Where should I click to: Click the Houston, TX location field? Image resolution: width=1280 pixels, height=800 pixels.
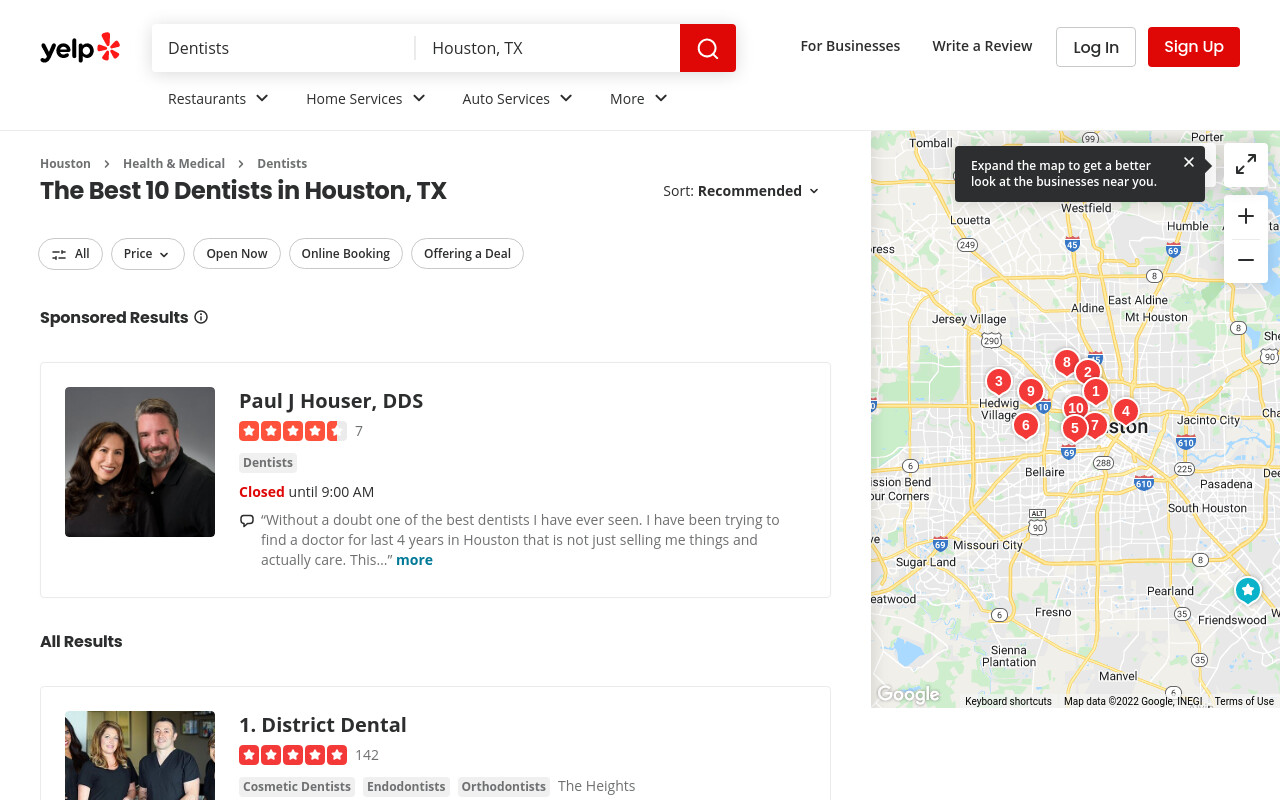[548, 48]
